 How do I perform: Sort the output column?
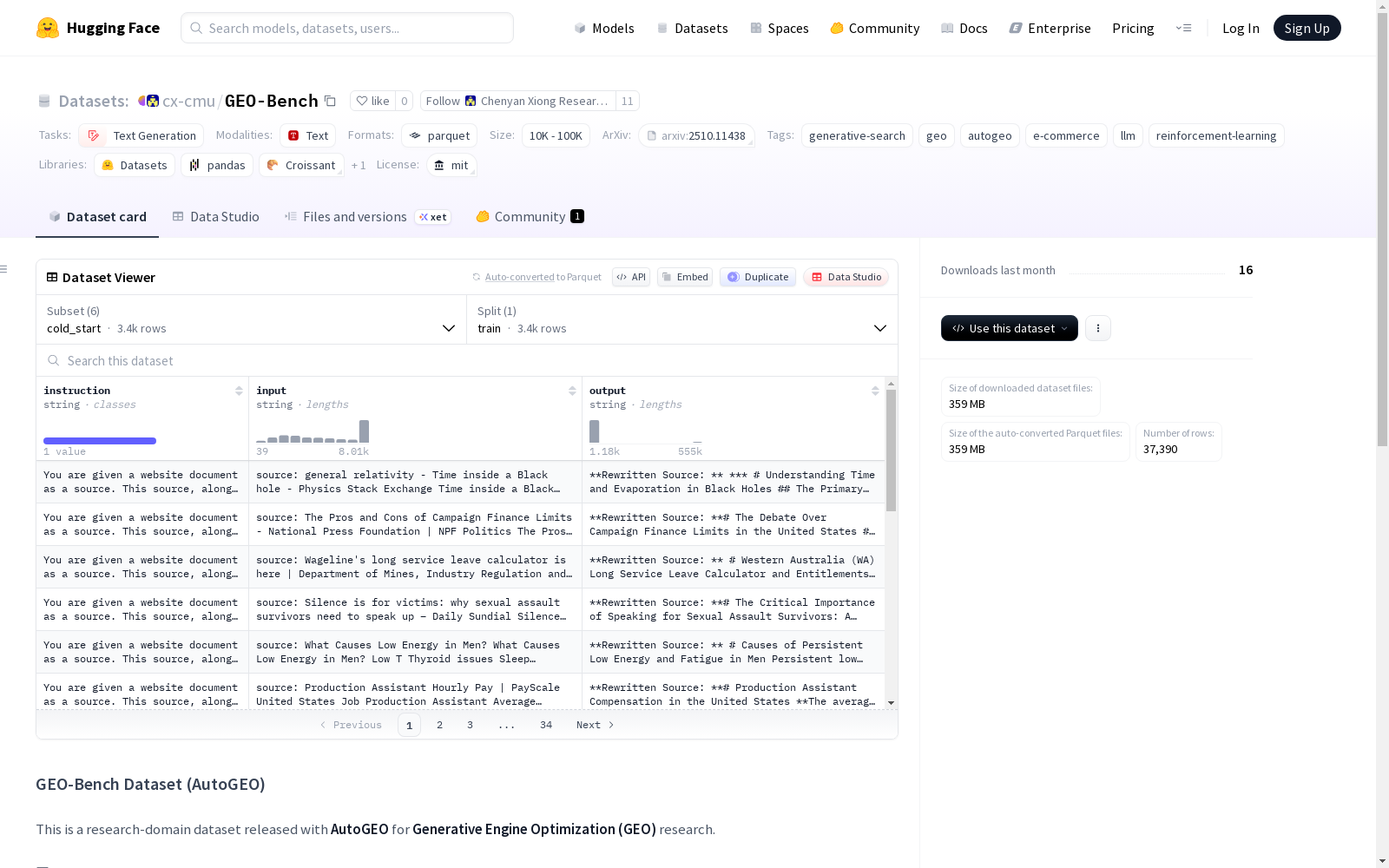(x=875, y=391)
